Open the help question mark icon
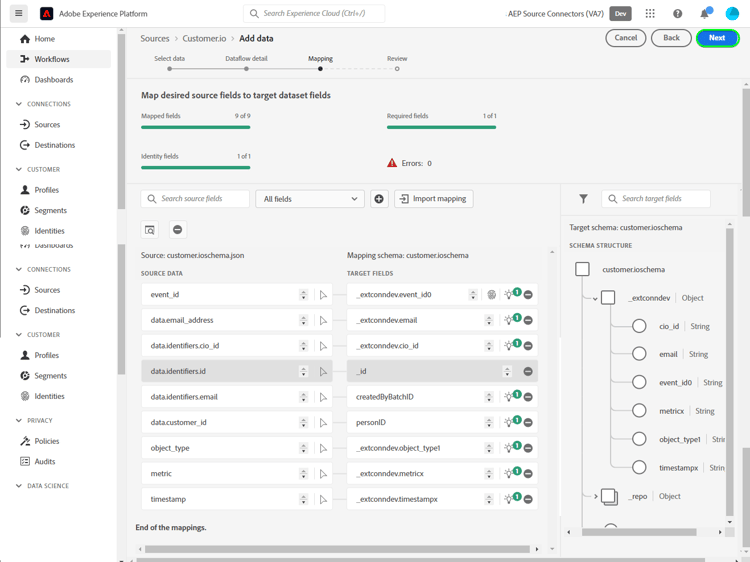750x562 pixels. (677, 13)
